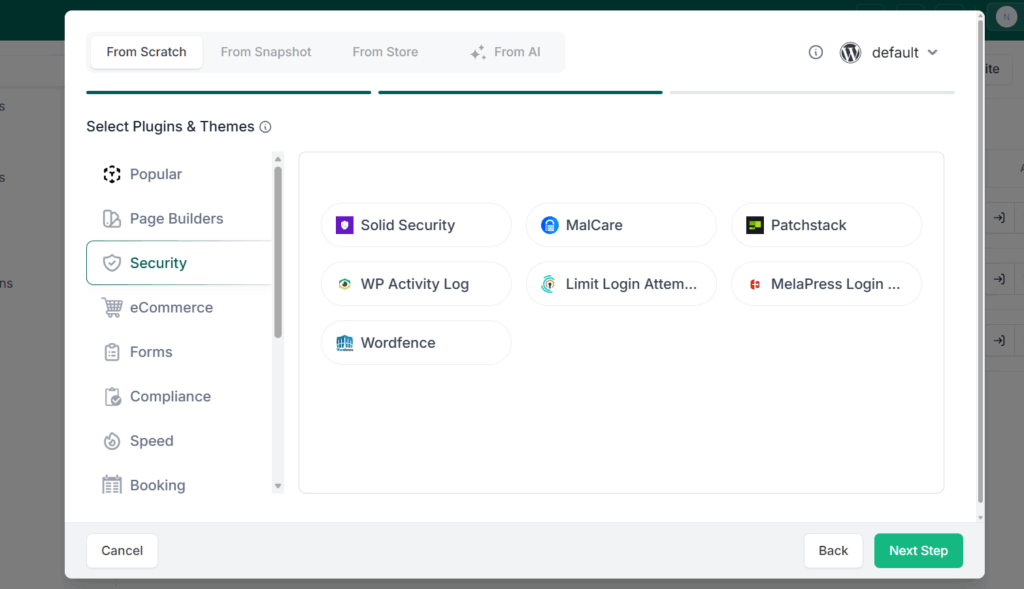Click the Security shield icon

click(x=112, y=263)
